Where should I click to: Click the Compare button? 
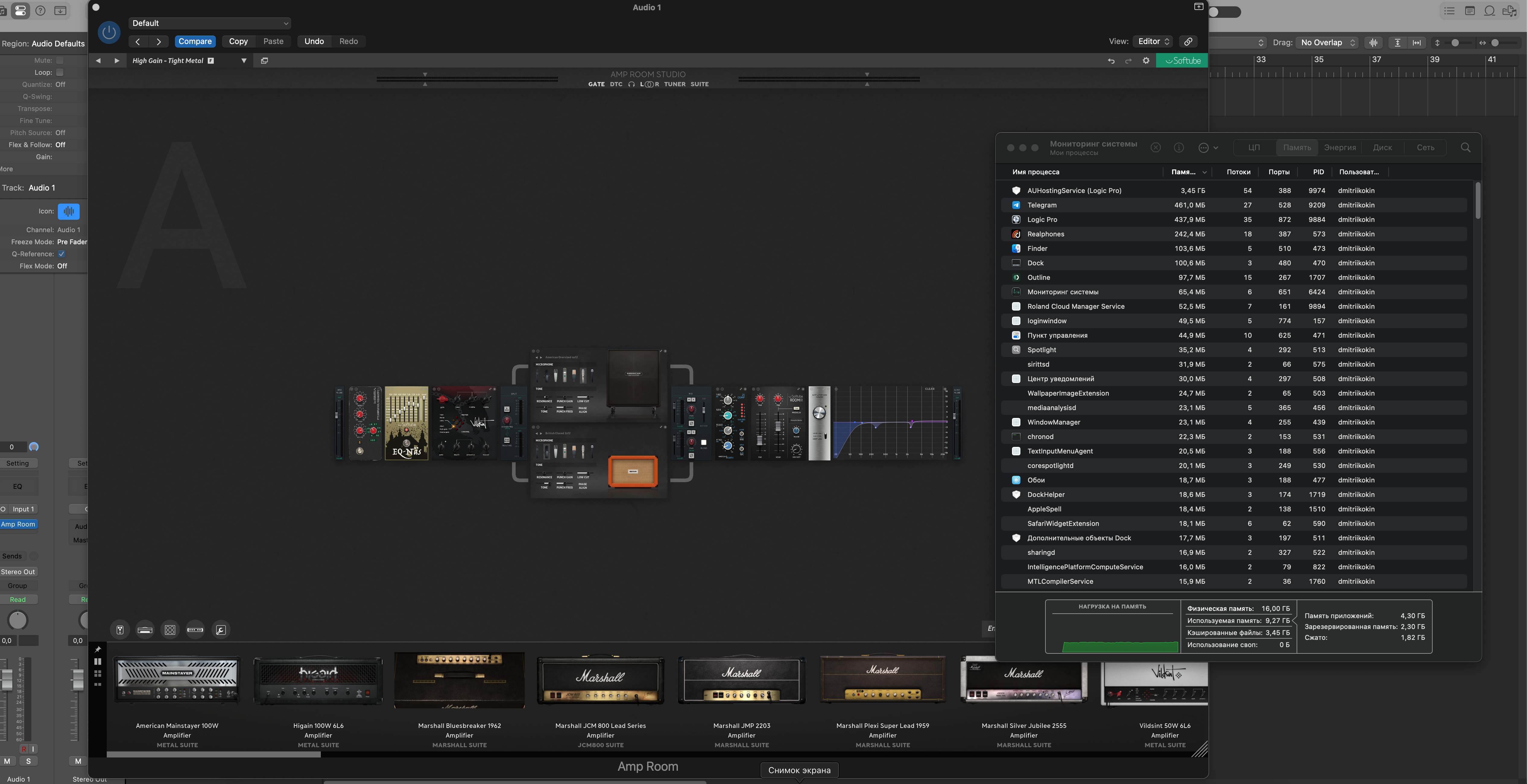click(195, 42)
